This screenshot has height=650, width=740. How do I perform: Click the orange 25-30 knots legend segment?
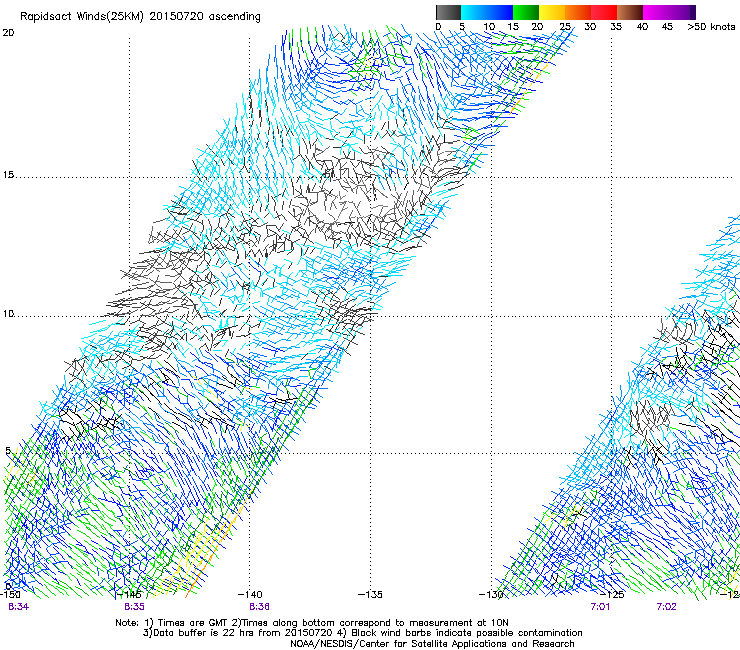click(578, 12)
